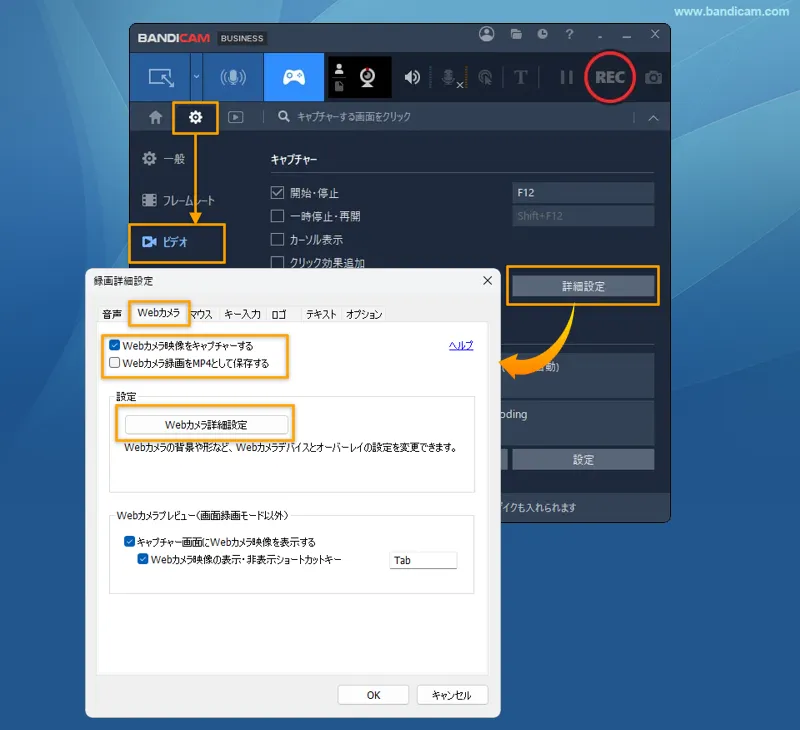This screenshot has height=730, width=800.
Task: Open recording mode dropdown arrow
Action: coord(196,77)
